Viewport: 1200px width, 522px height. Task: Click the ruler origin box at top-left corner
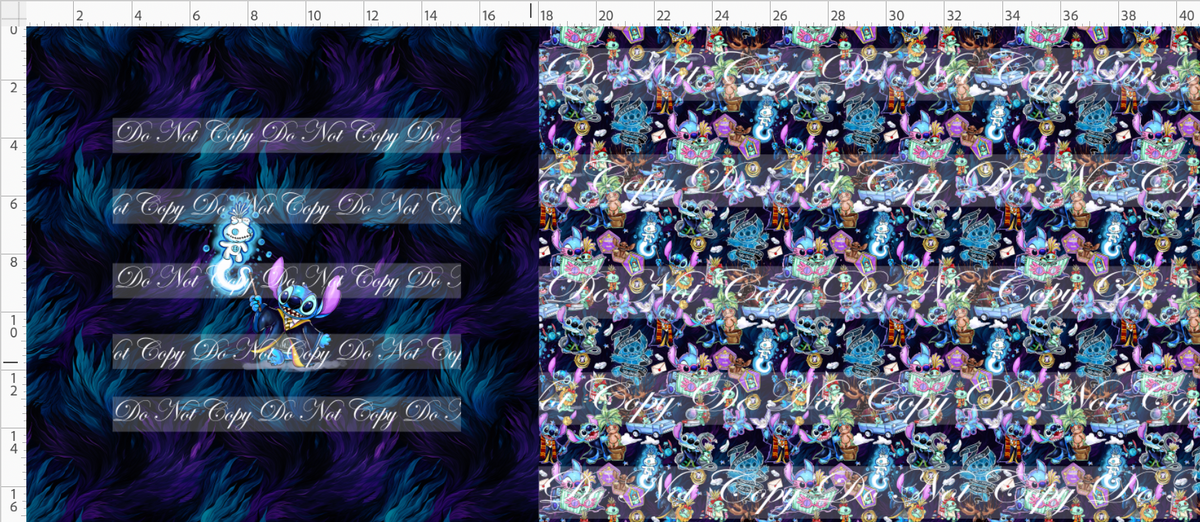tap(12, 13)
